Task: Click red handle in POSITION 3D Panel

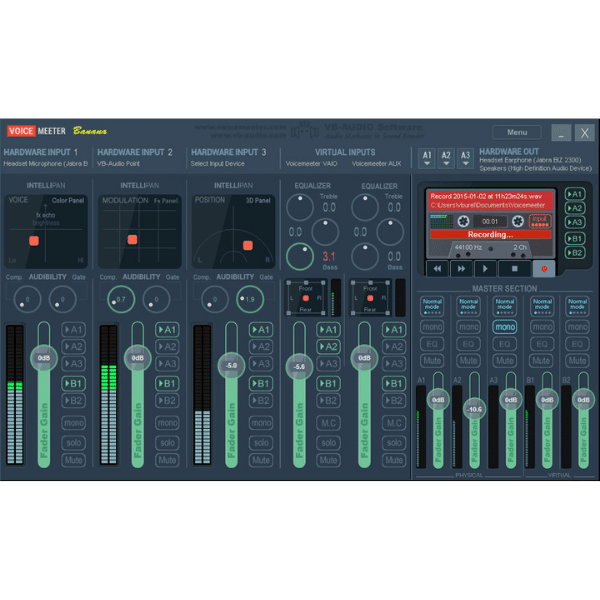Action: (x=248, y=245)
